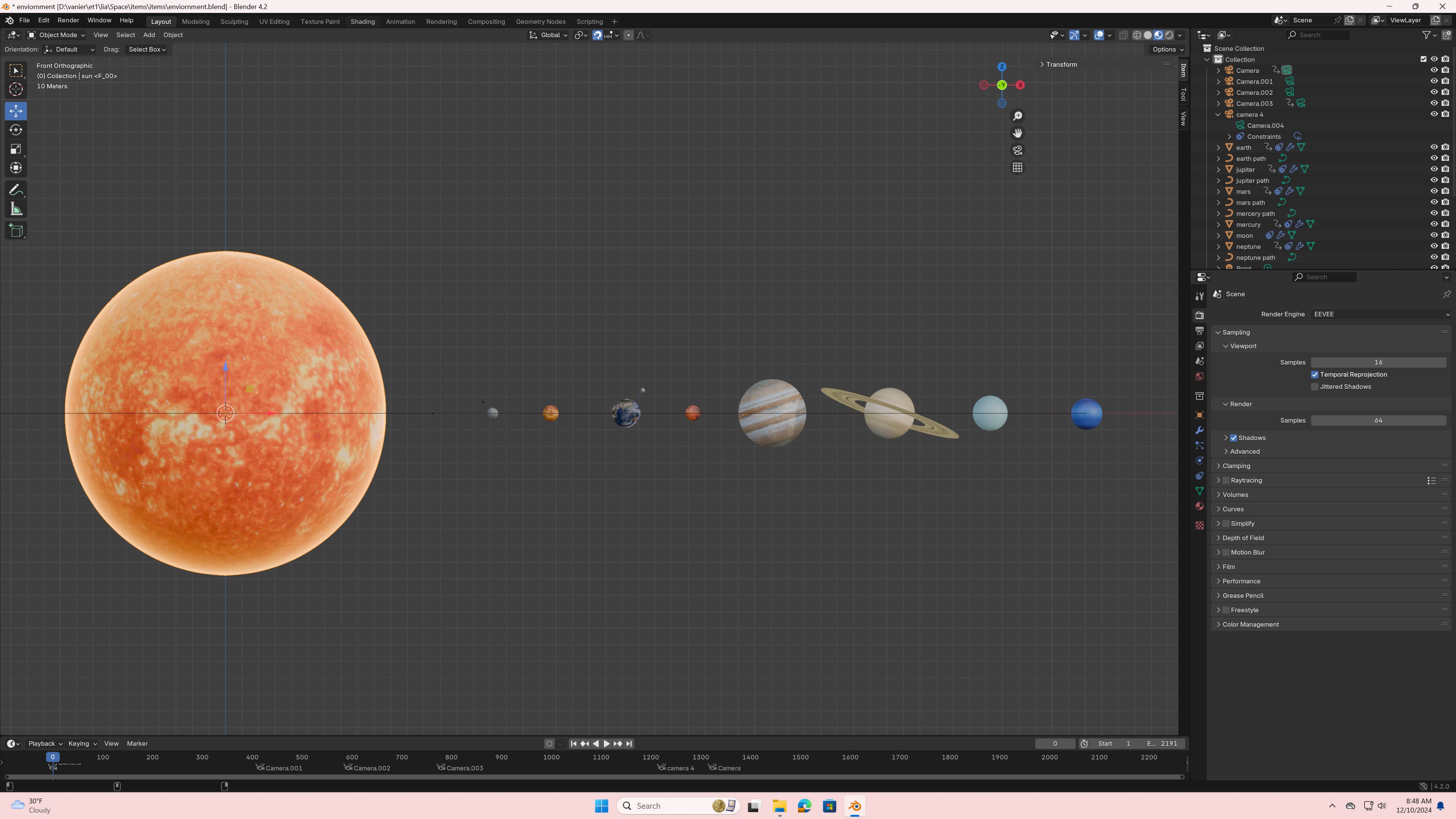Activate the Measure tool
The height and width of the screenshot is (819, 1456).
coord(16,210)
